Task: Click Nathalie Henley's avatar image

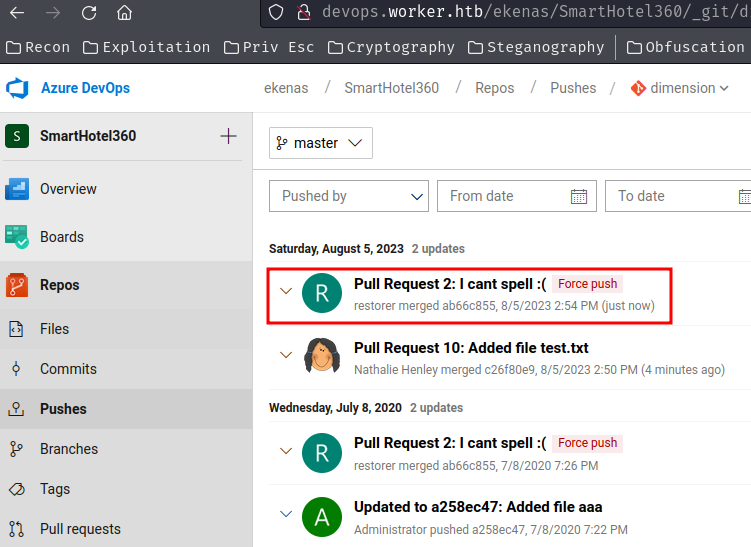Action: point(322,356)
